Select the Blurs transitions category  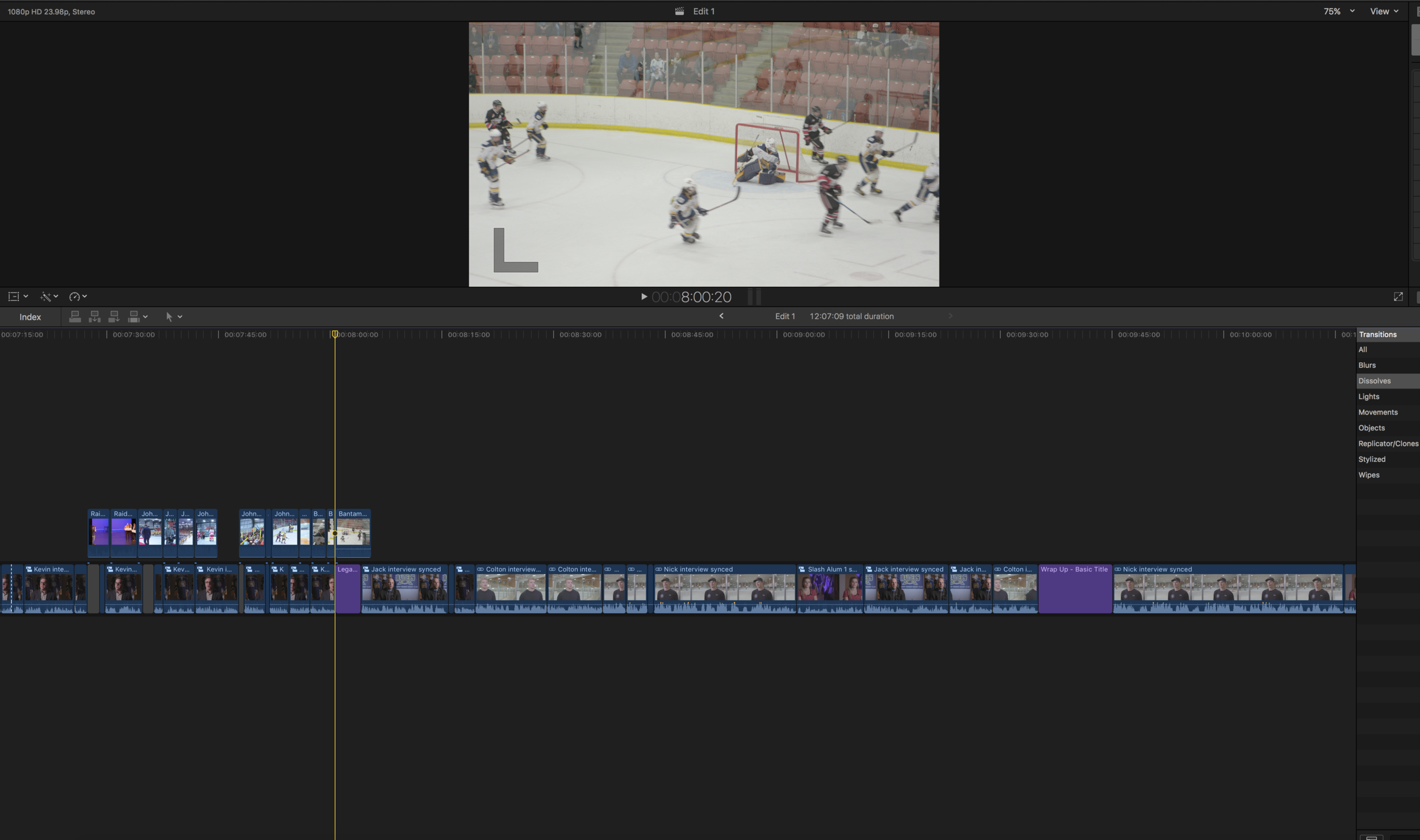point(1388,365)
